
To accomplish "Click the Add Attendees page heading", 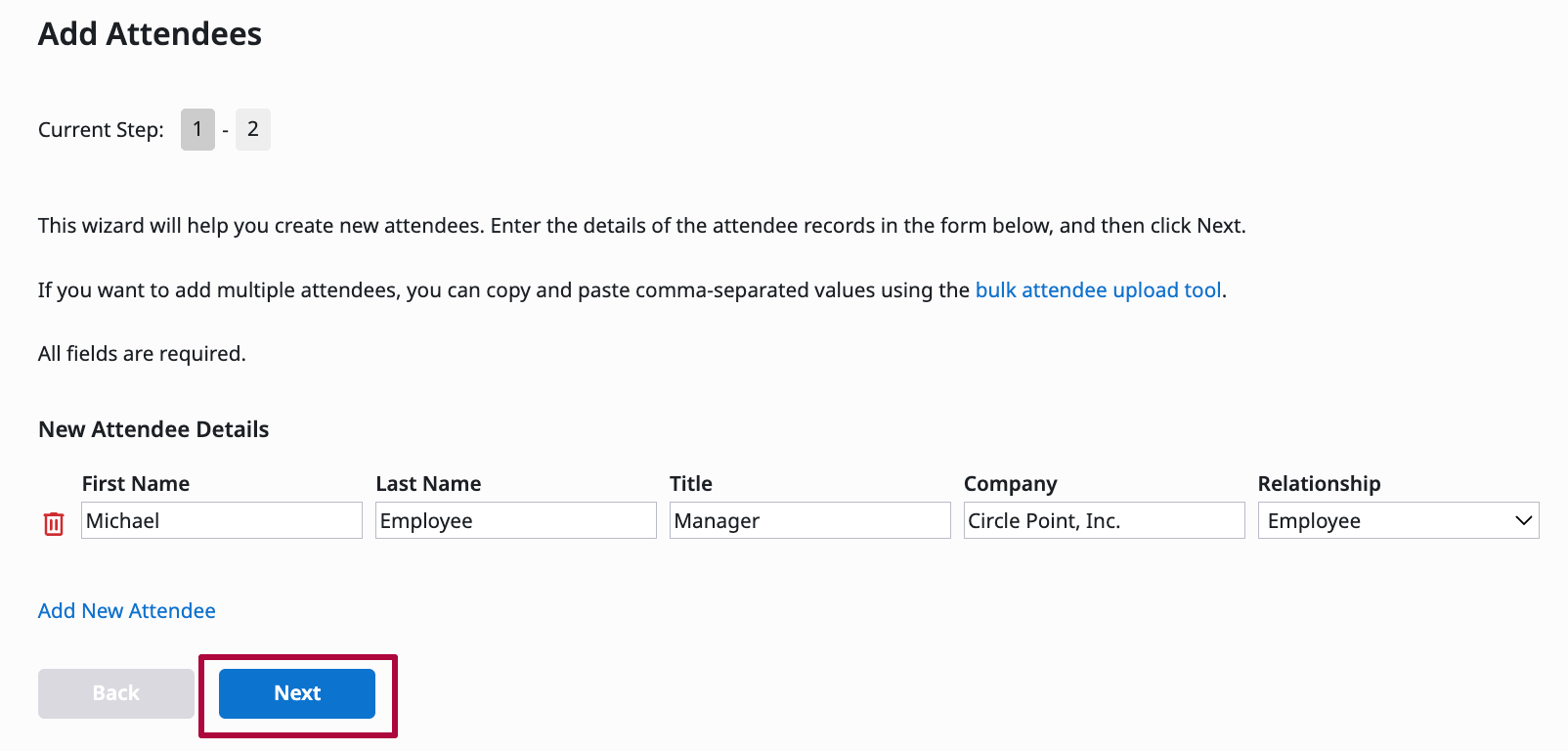I will 150,34.
